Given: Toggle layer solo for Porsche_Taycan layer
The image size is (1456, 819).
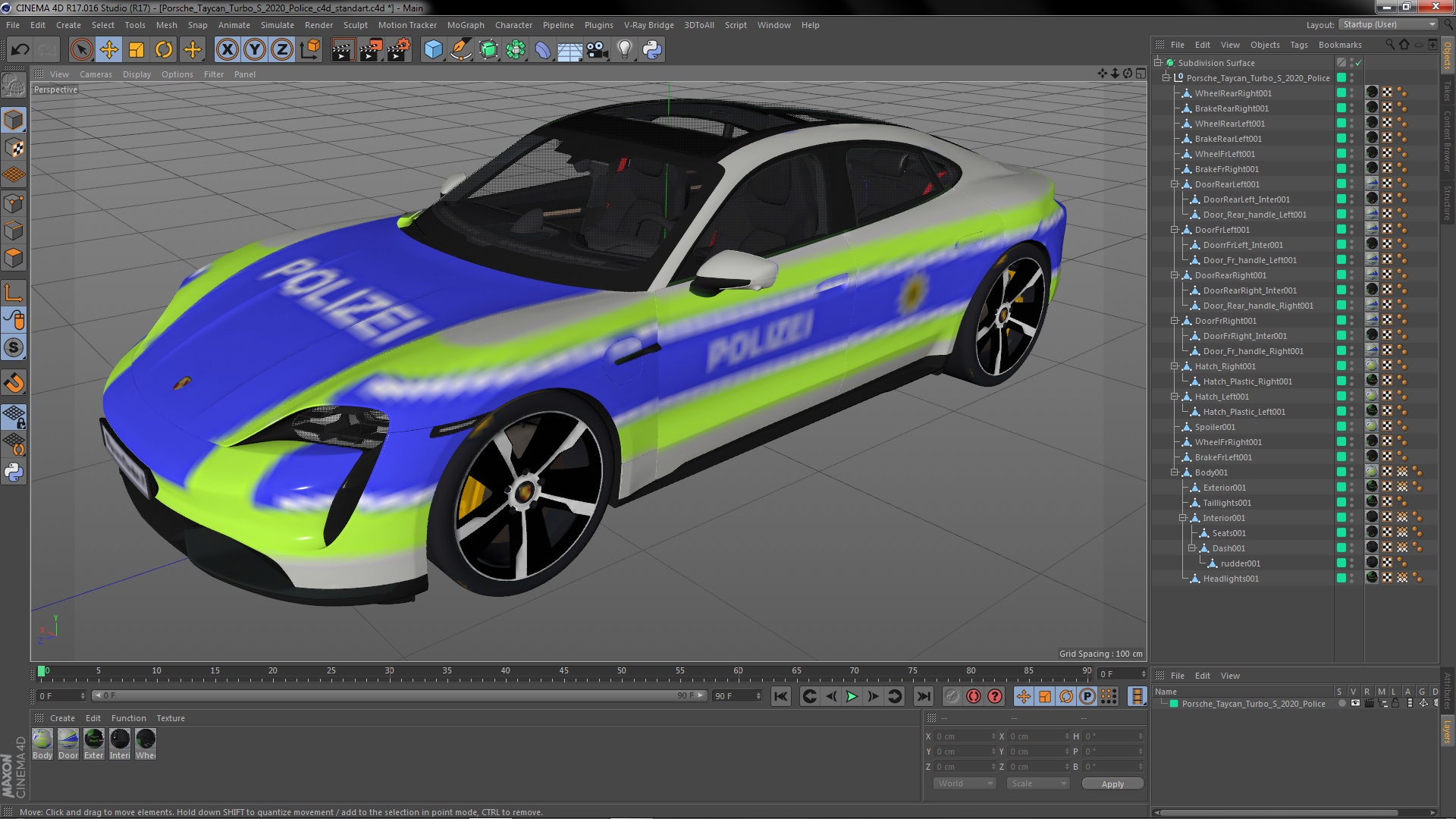Looking at the screenshot, I should (x=1341, y=704).
